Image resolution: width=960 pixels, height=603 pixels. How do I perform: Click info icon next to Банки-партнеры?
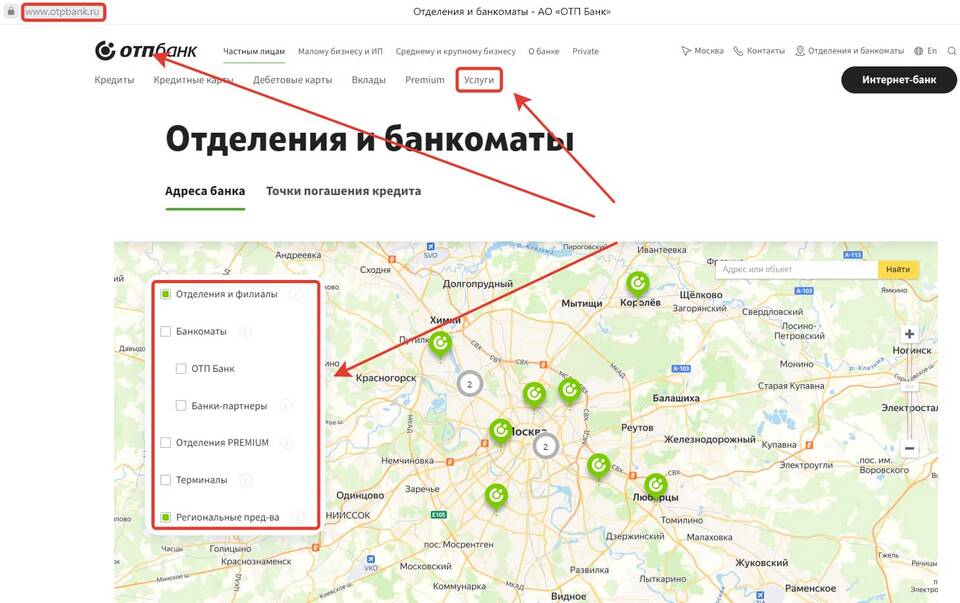285,406
